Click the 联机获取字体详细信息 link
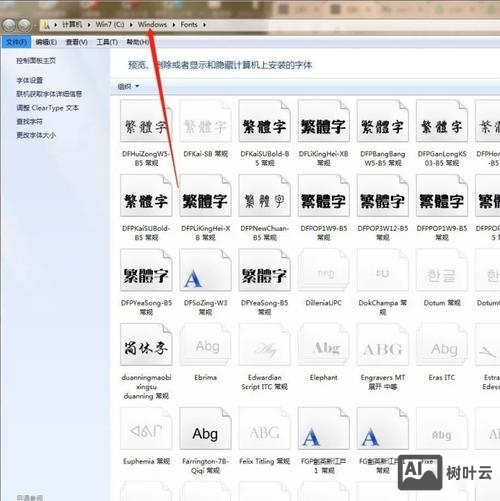The width and height of the screenshot is (500, 501). 49,94
